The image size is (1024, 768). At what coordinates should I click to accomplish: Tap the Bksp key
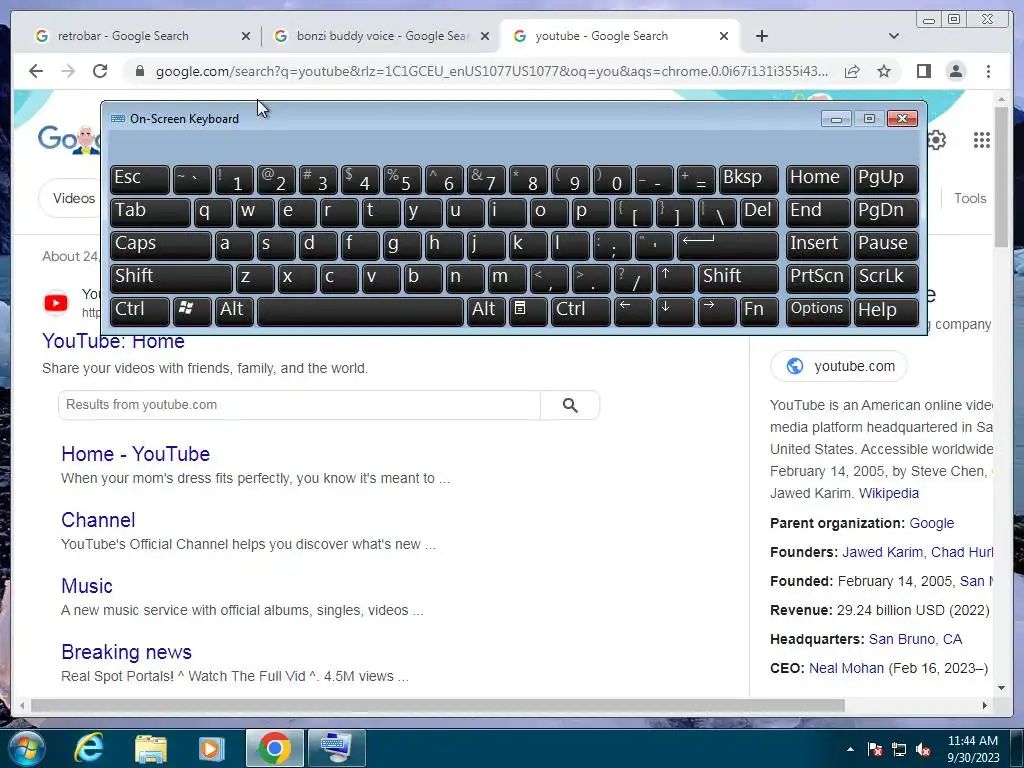[x=748, y=179]
